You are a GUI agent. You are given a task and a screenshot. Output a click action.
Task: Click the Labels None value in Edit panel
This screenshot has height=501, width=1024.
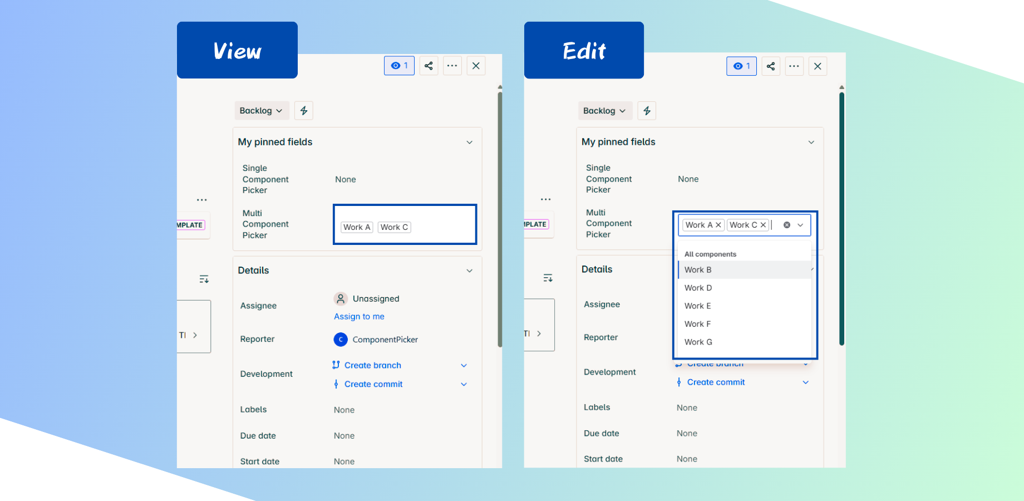pos(687,408)
